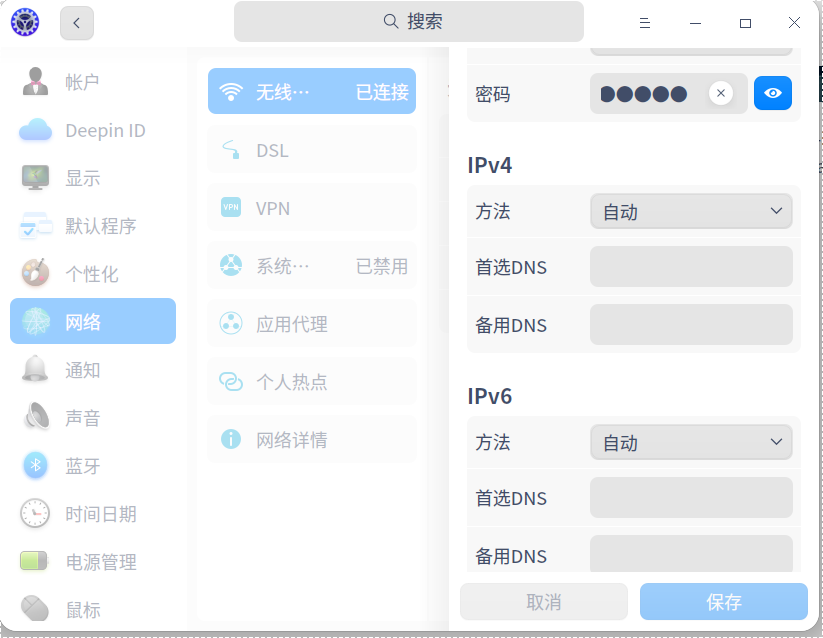
Task: Click the 默认程序 default apps icon
Action: (35, 226)
